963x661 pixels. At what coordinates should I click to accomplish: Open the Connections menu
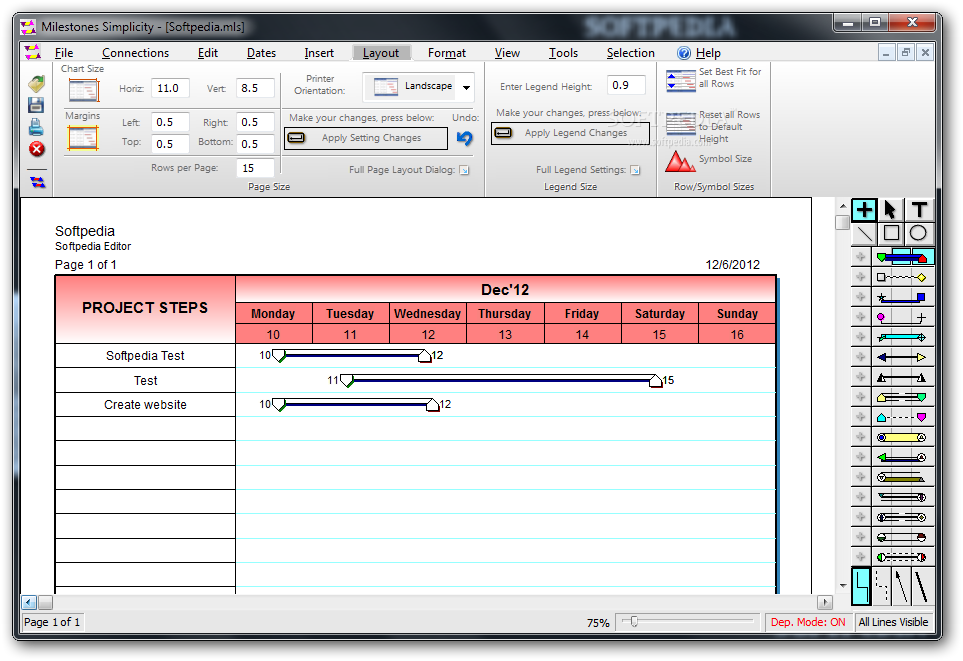[x=135, y=53]
